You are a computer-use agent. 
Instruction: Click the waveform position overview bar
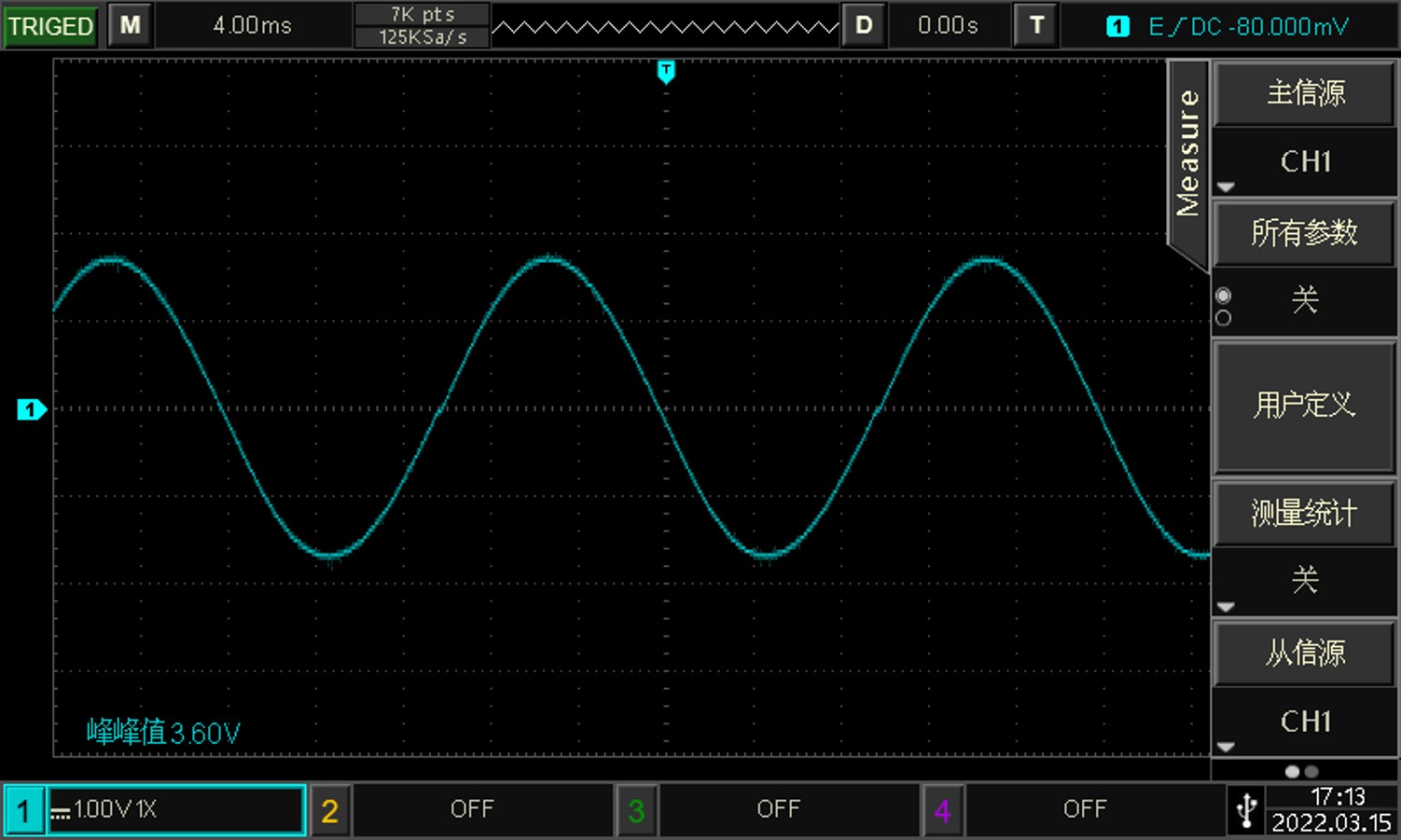[x=664, y=27]
